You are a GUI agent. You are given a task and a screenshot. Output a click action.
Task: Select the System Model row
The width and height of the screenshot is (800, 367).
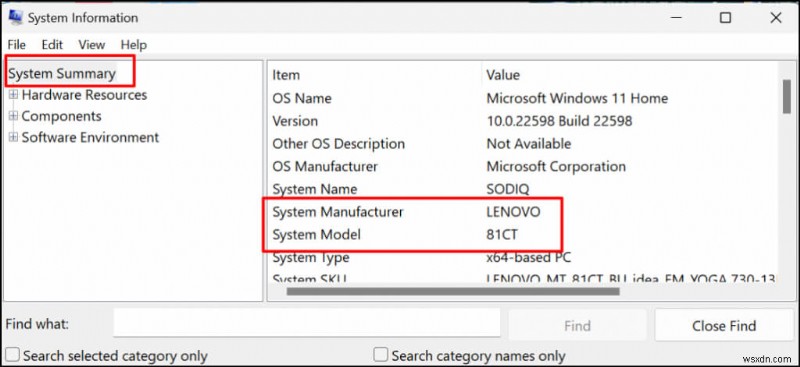(x=523, y=235)
